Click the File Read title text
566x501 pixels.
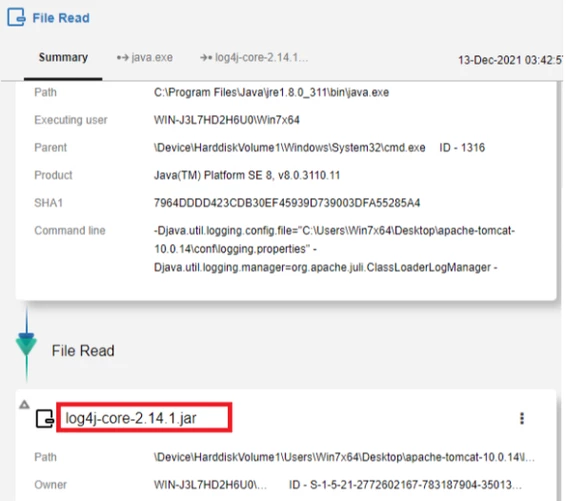click(61, 18)
